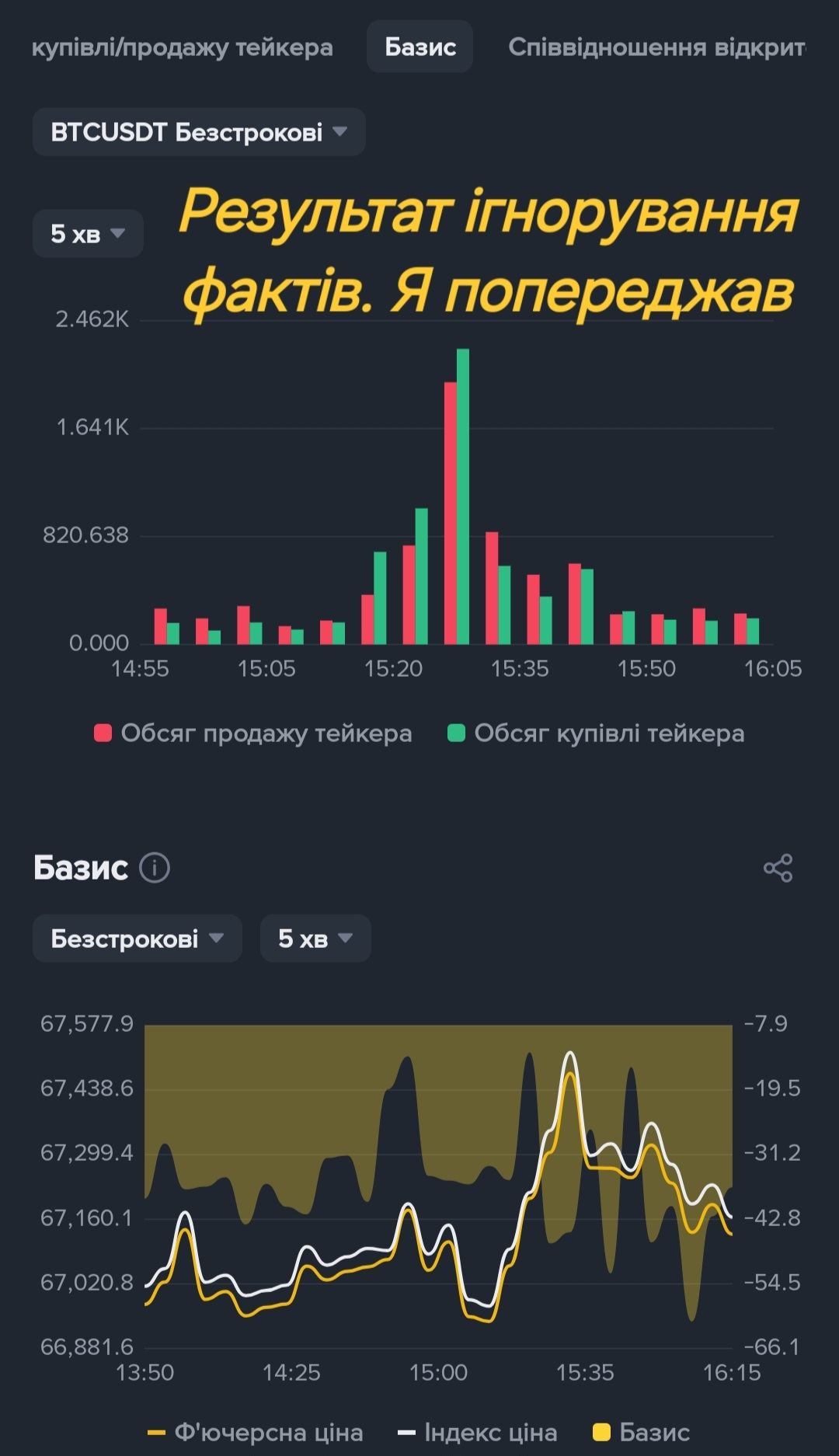Tap the 15:35 label on volume chart

tap(520, 668)
